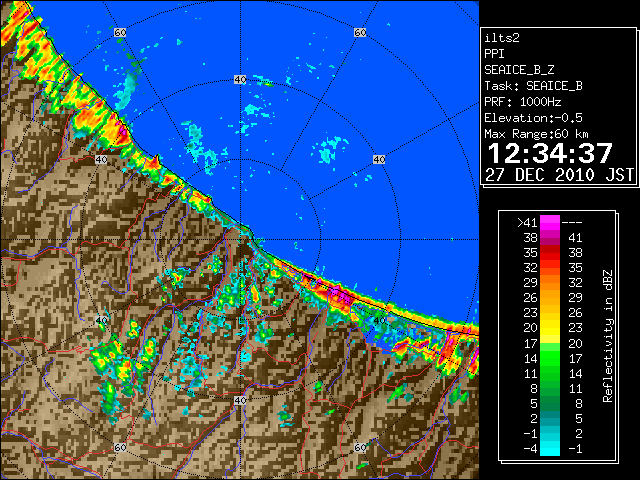Select the '-4' legend value
The width and height of the screenshot is (640, 480).
coord(530,449)
